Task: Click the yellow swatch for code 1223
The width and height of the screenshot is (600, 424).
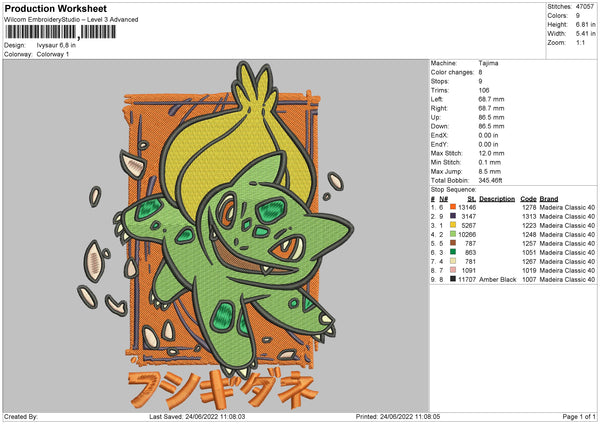Action: click(453, 225)
